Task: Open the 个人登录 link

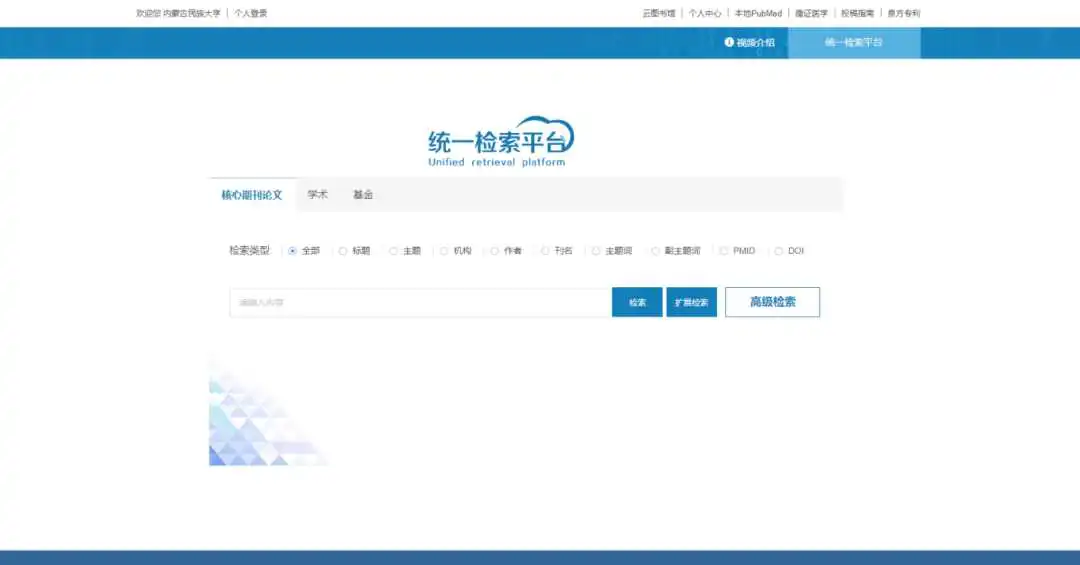Action: pyautogui.click(x=251, y=13)
